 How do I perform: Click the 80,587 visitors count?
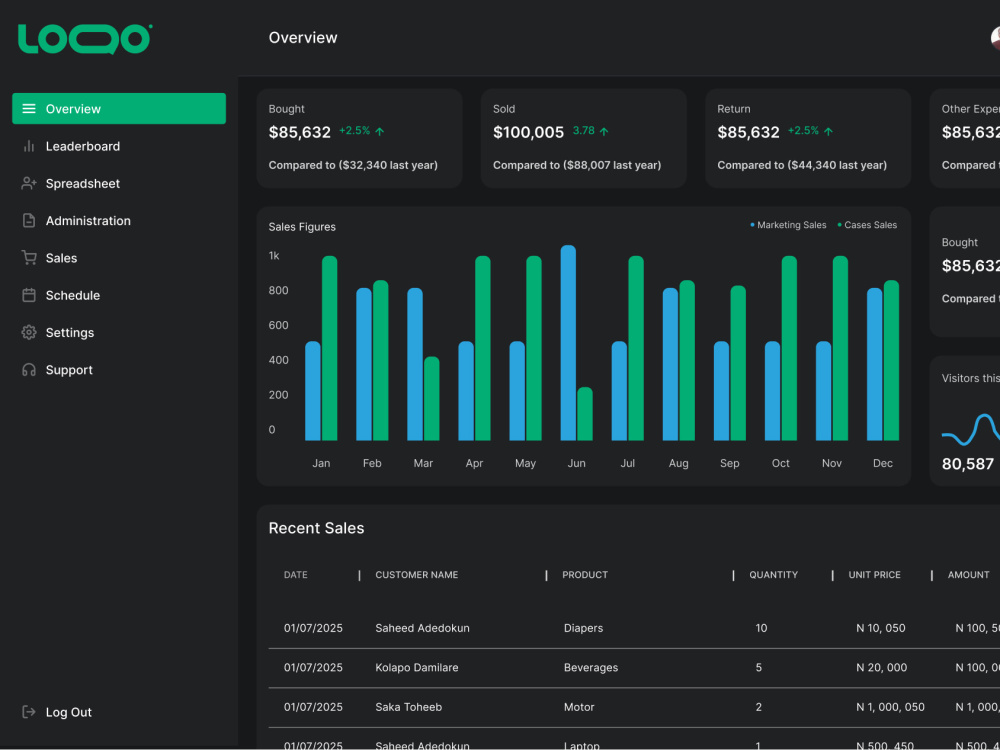968,464
